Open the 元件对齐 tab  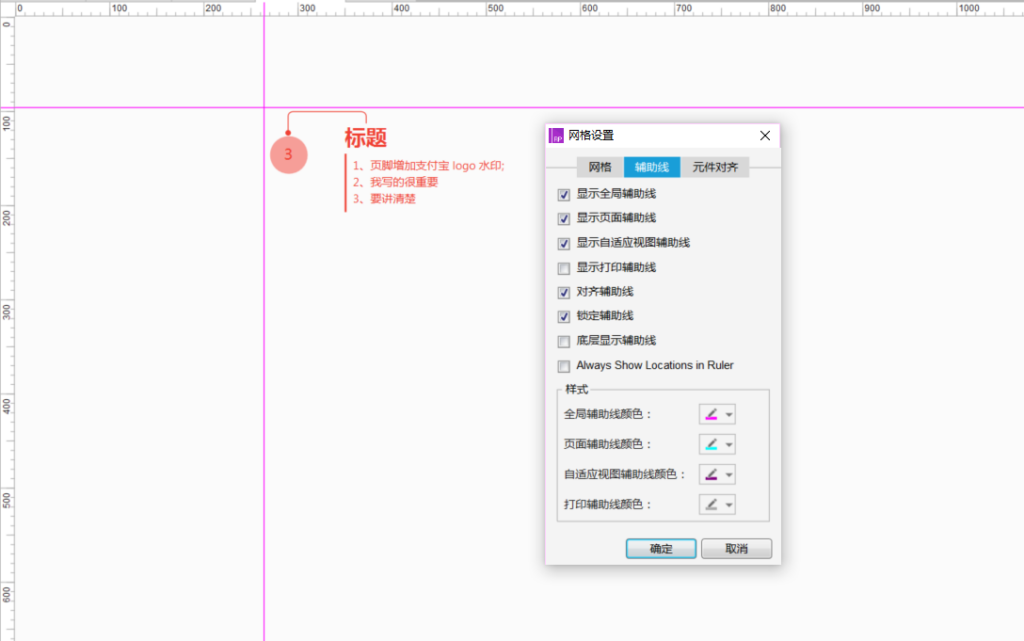click(x=715, y=167)
